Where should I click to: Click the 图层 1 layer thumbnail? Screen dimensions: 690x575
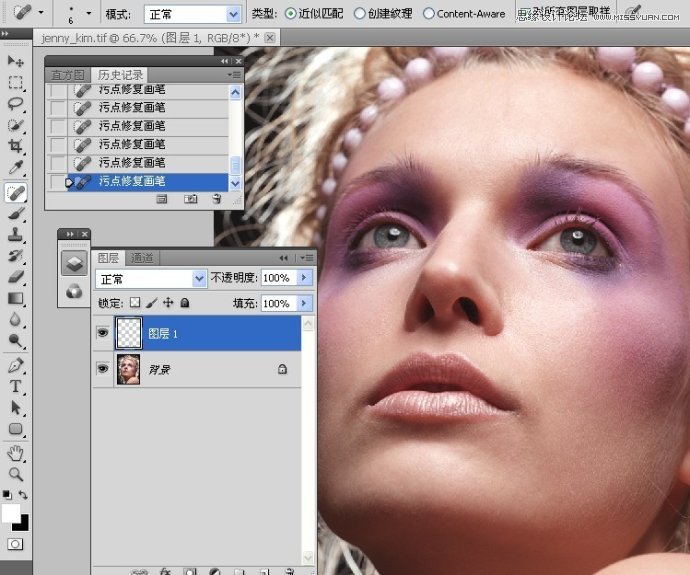pos(128,333)
